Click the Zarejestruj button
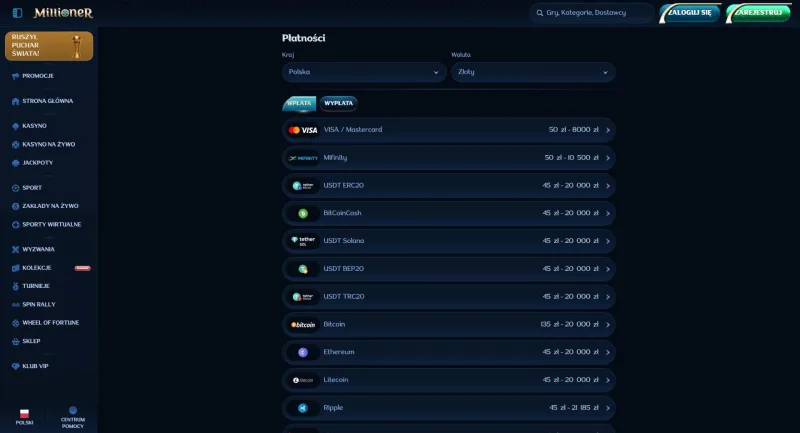 click(758, 13)
